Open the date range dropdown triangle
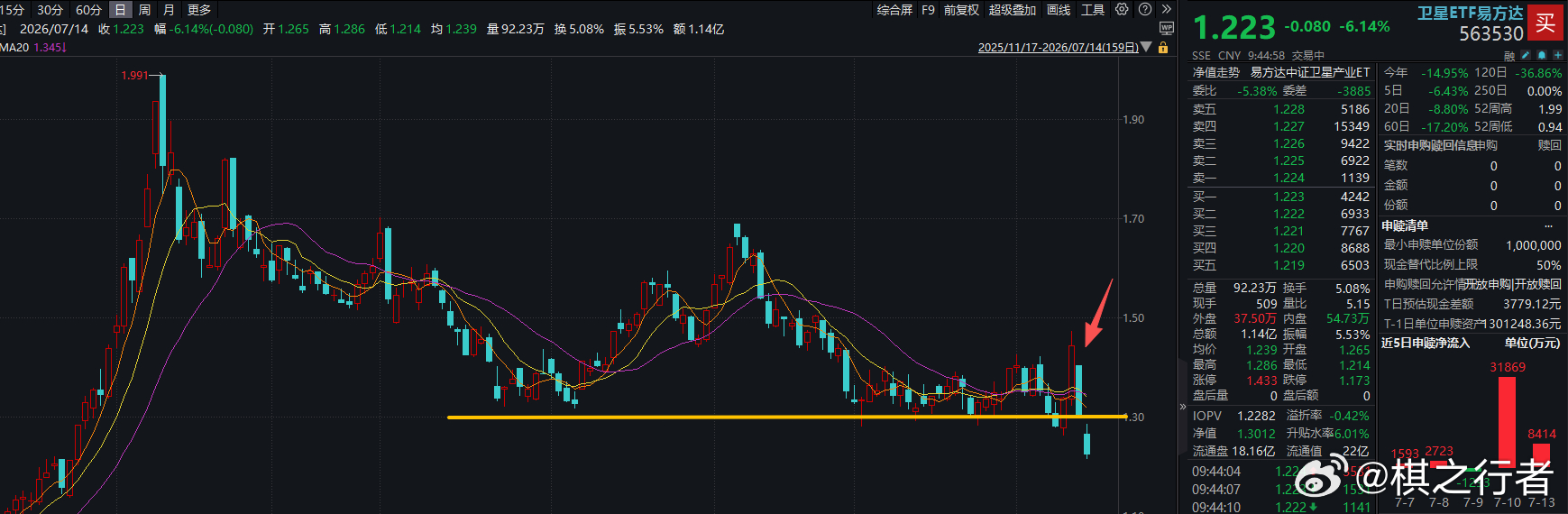1568x514 pixels. pos(1146,47)
